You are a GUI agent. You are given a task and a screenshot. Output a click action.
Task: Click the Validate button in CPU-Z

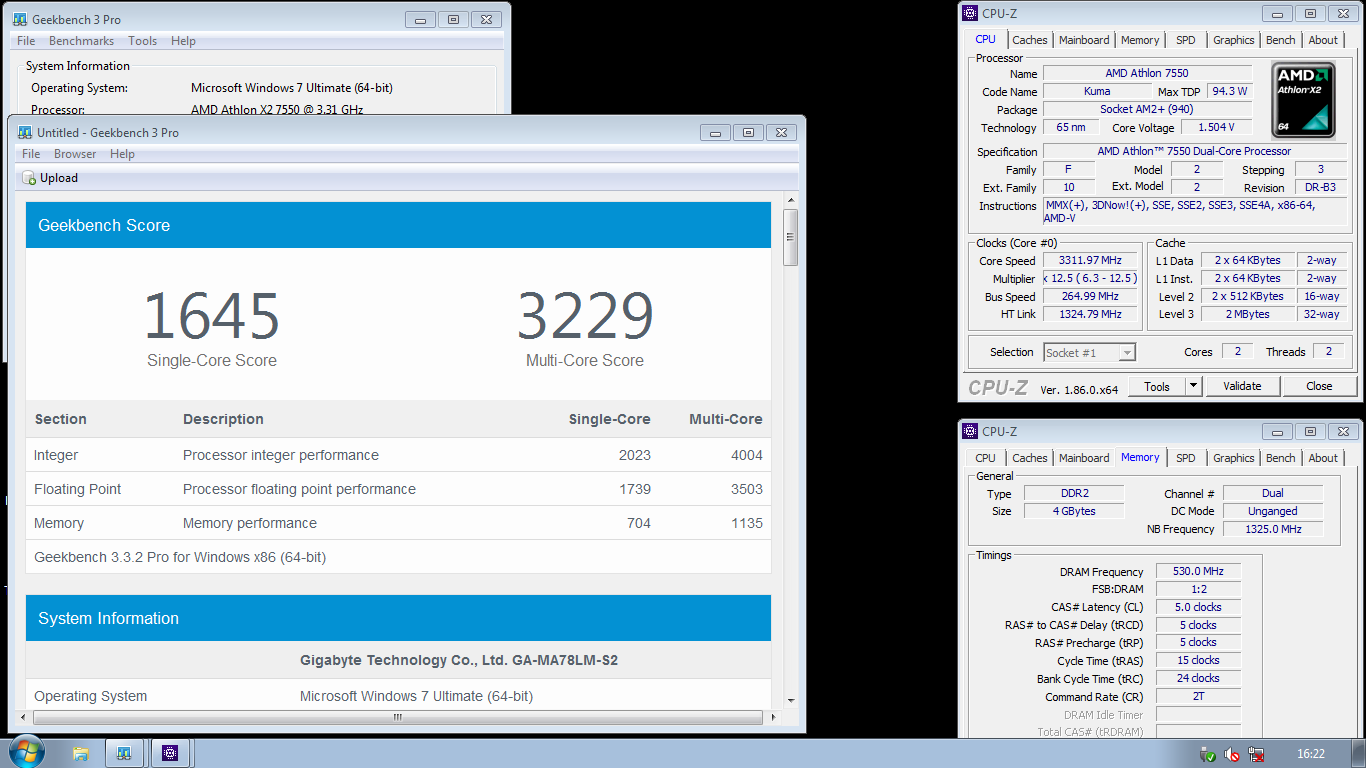click(1242, 386)
